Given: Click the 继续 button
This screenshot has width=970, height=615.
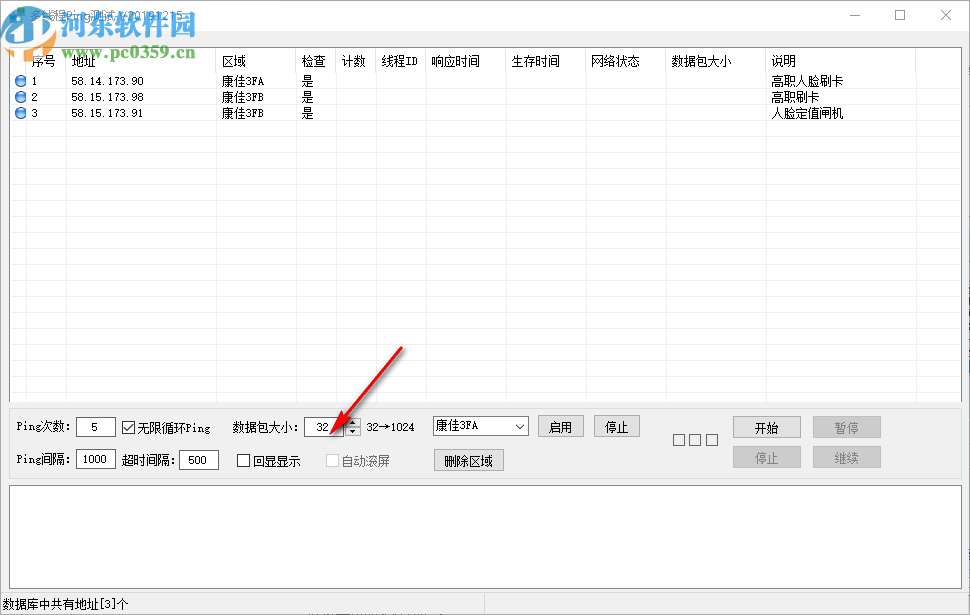Looking at the screenshot, I should coord(846,458).
